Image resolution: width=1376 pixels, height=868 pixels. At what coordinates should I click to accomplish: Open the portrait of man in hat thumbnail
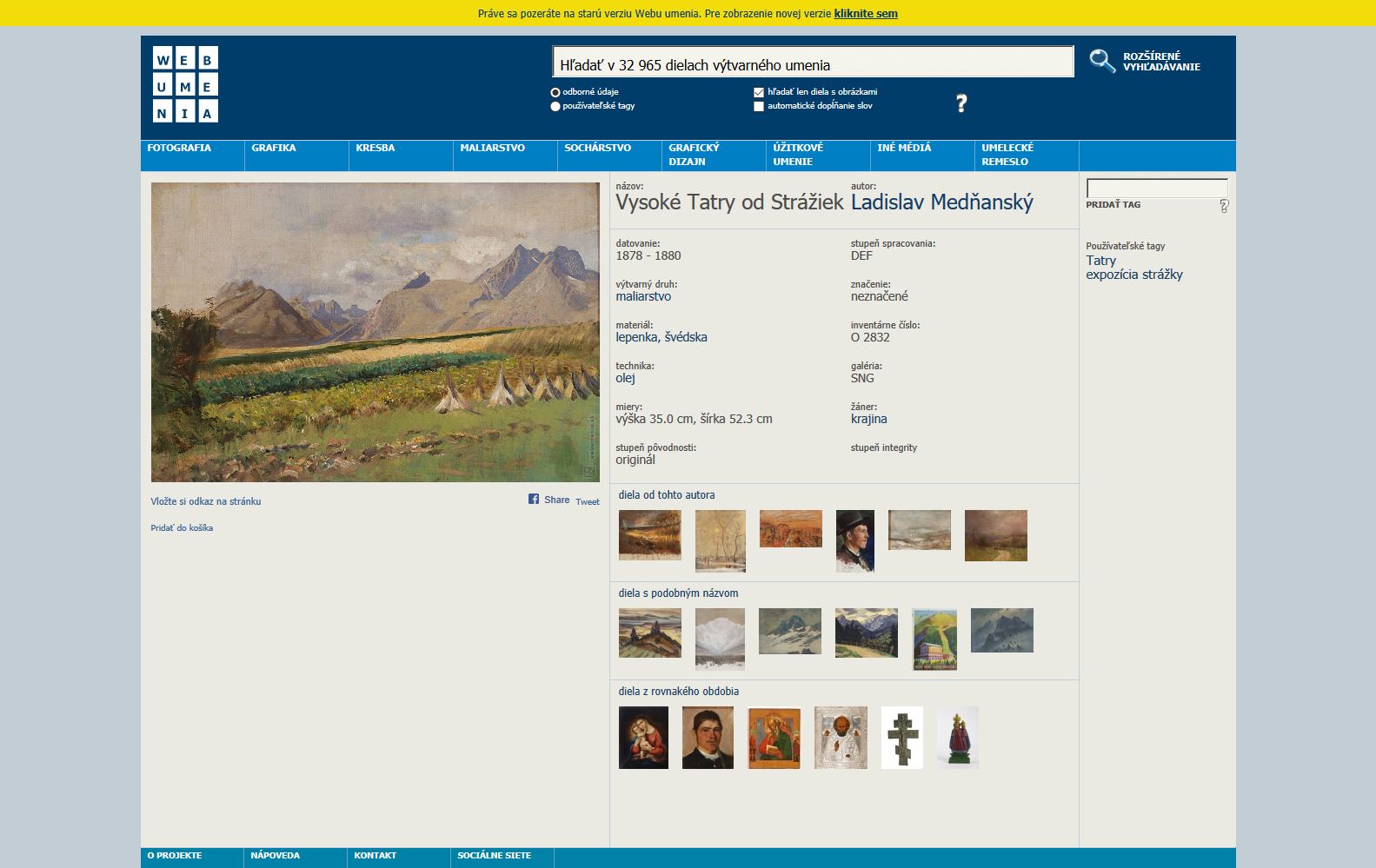coord(855,540)
